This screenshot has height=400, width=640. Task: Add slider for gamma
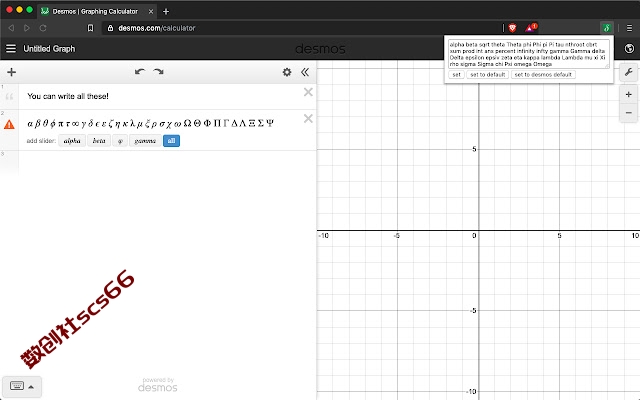pos(145,141)
